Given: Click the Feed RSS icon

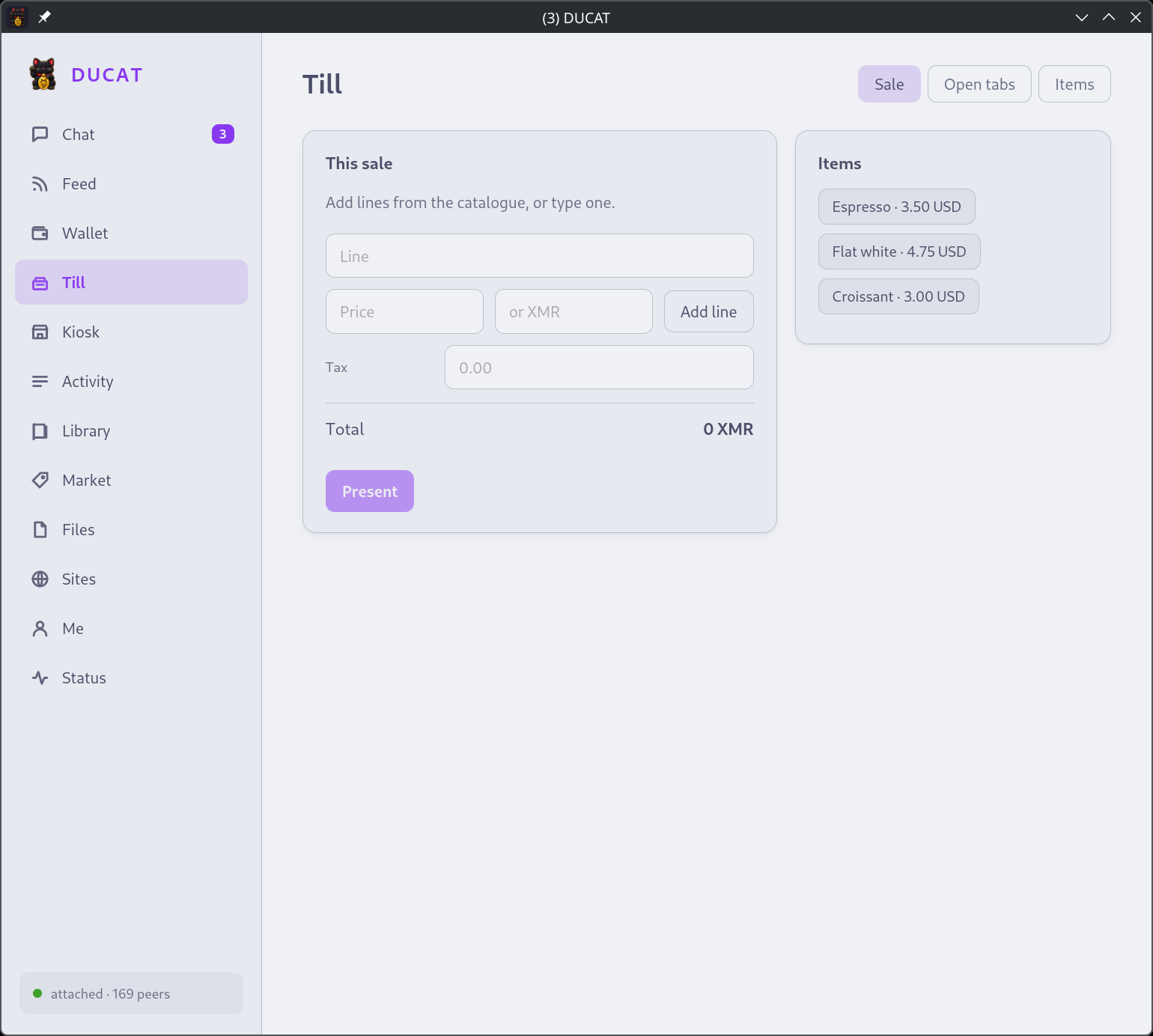Looking at the screenshot, I should [x=40, y=184].
